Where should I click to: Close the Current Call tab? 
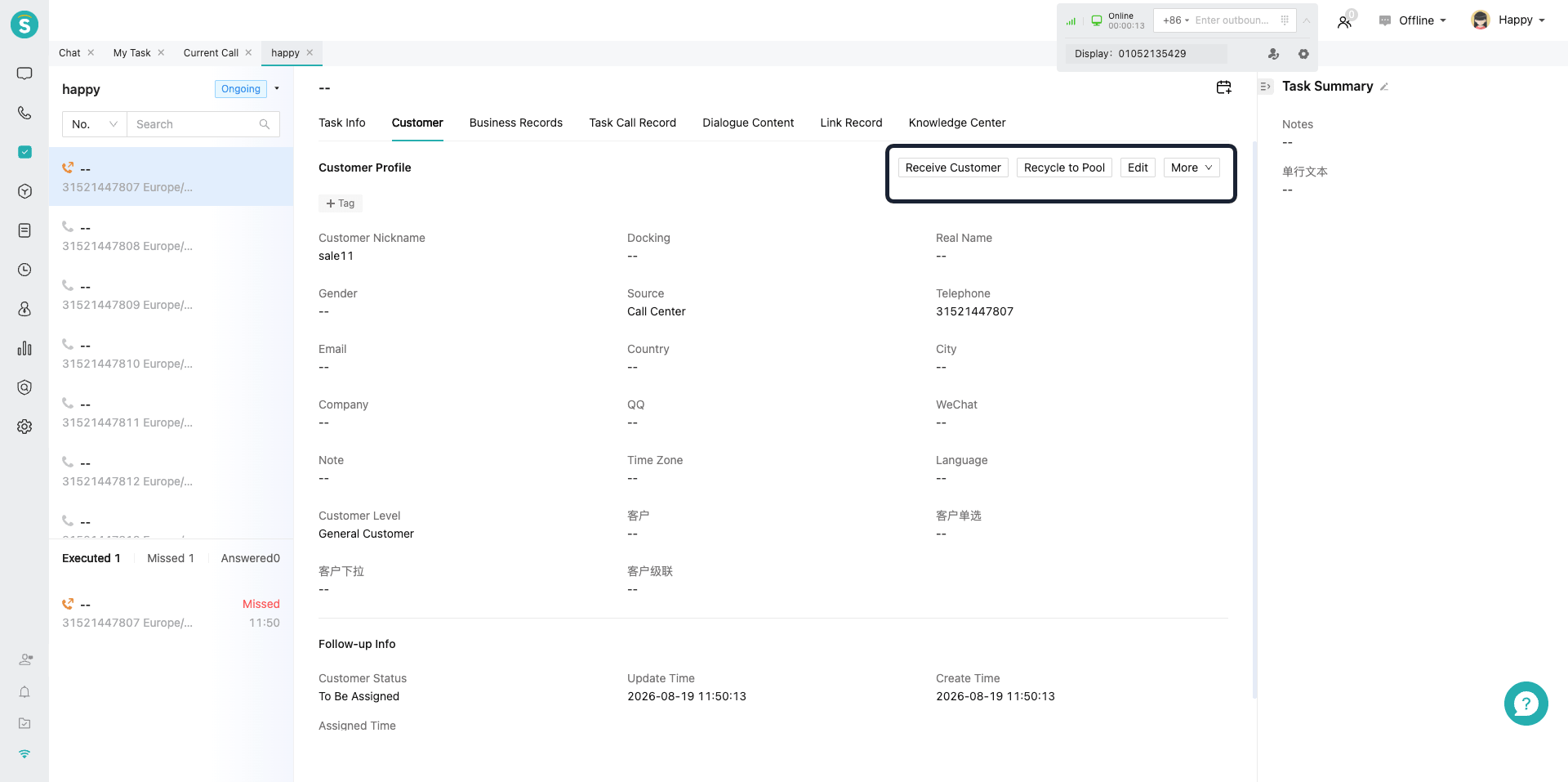(248, 52)
